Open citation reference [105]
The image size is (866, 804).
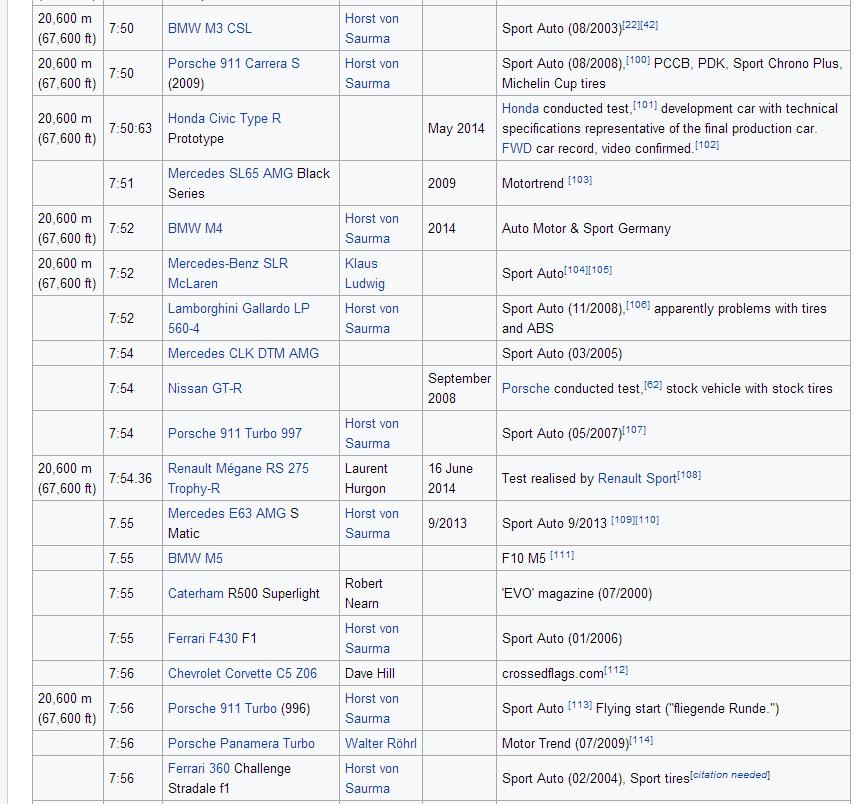pyautogui.click(x=600, y=270)
